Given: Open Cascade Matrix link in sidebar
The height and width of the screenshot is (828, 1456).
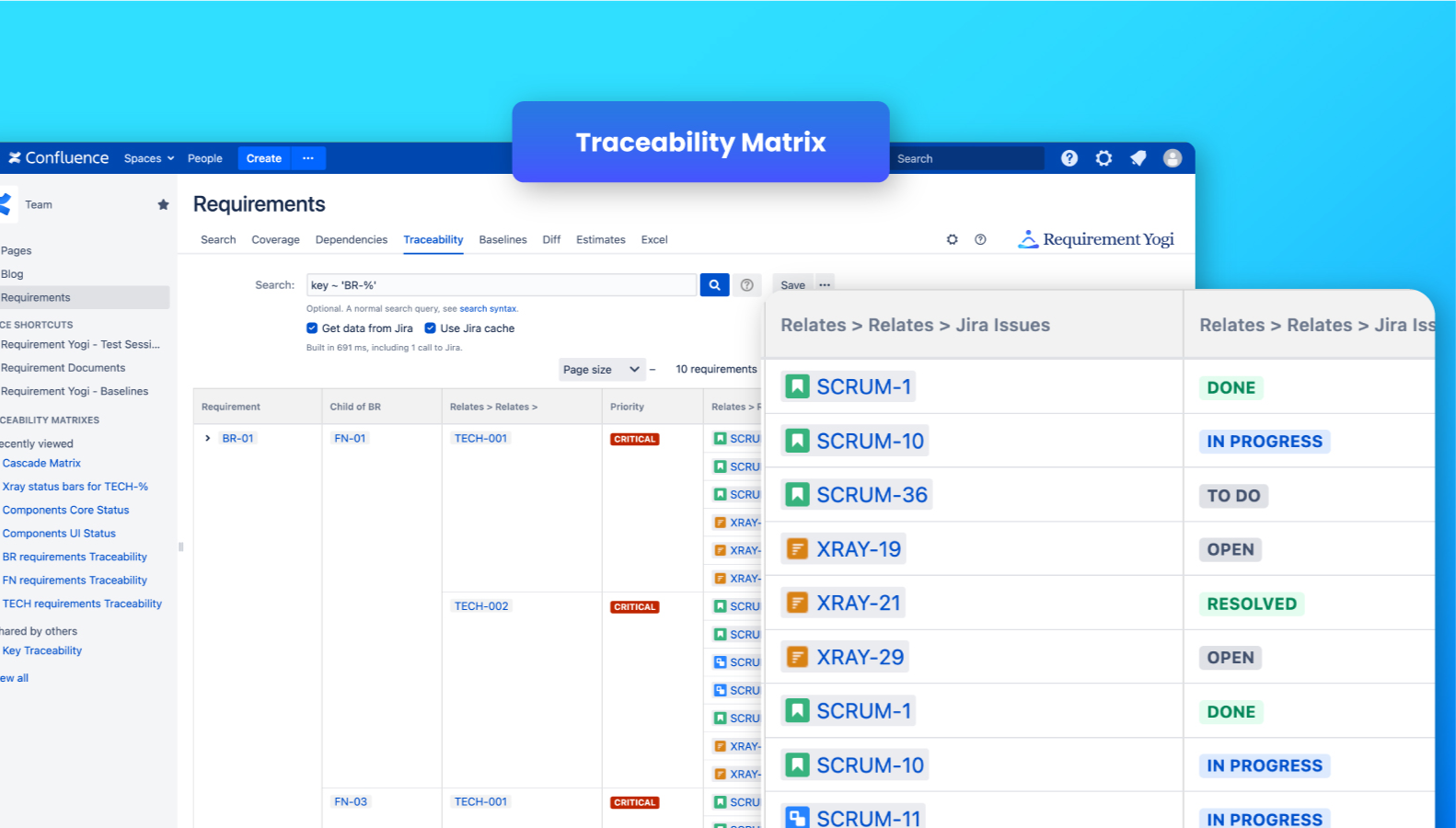Looking at the screenshot, I should [41, 464].
